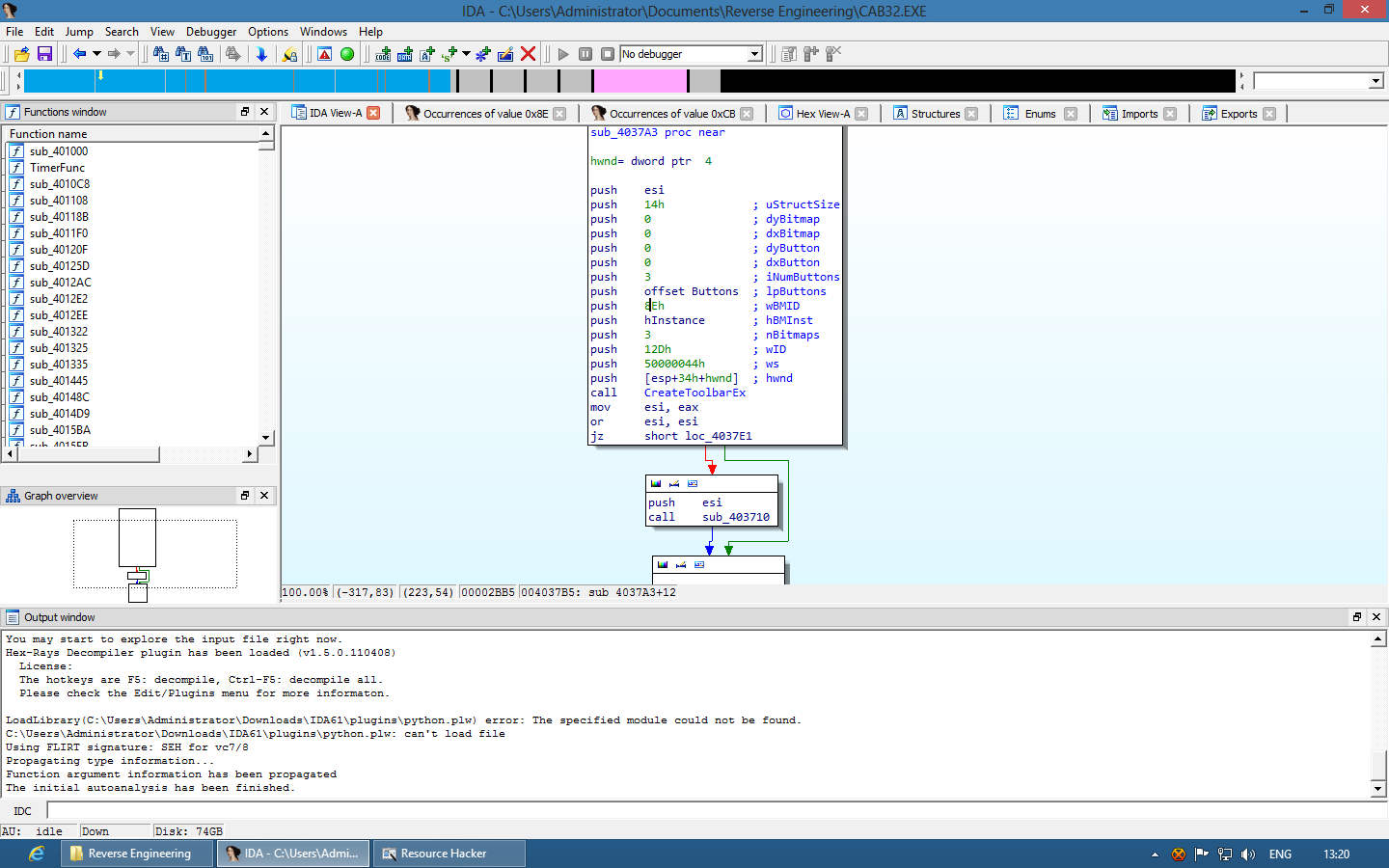This screenshot has width=1389, height=868.
Task: Open the Options menu
Action: 268,32
